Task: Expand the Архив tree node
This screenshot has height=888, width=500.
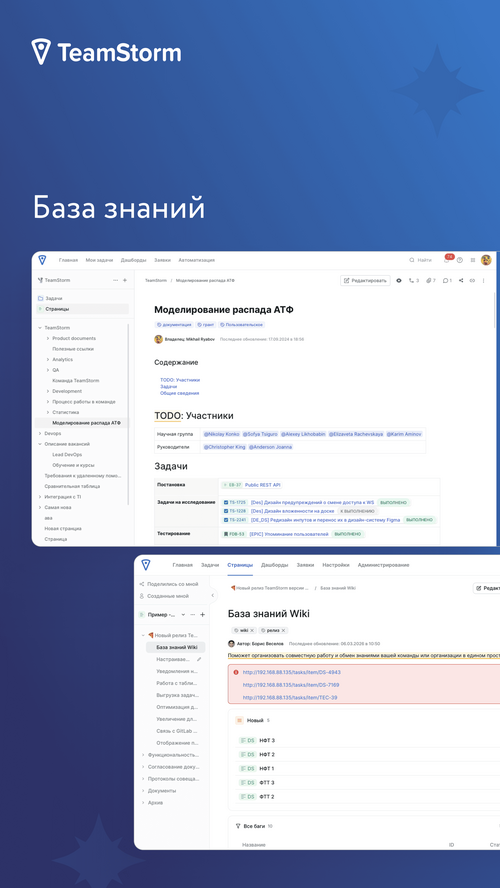Action: (143, 802)
